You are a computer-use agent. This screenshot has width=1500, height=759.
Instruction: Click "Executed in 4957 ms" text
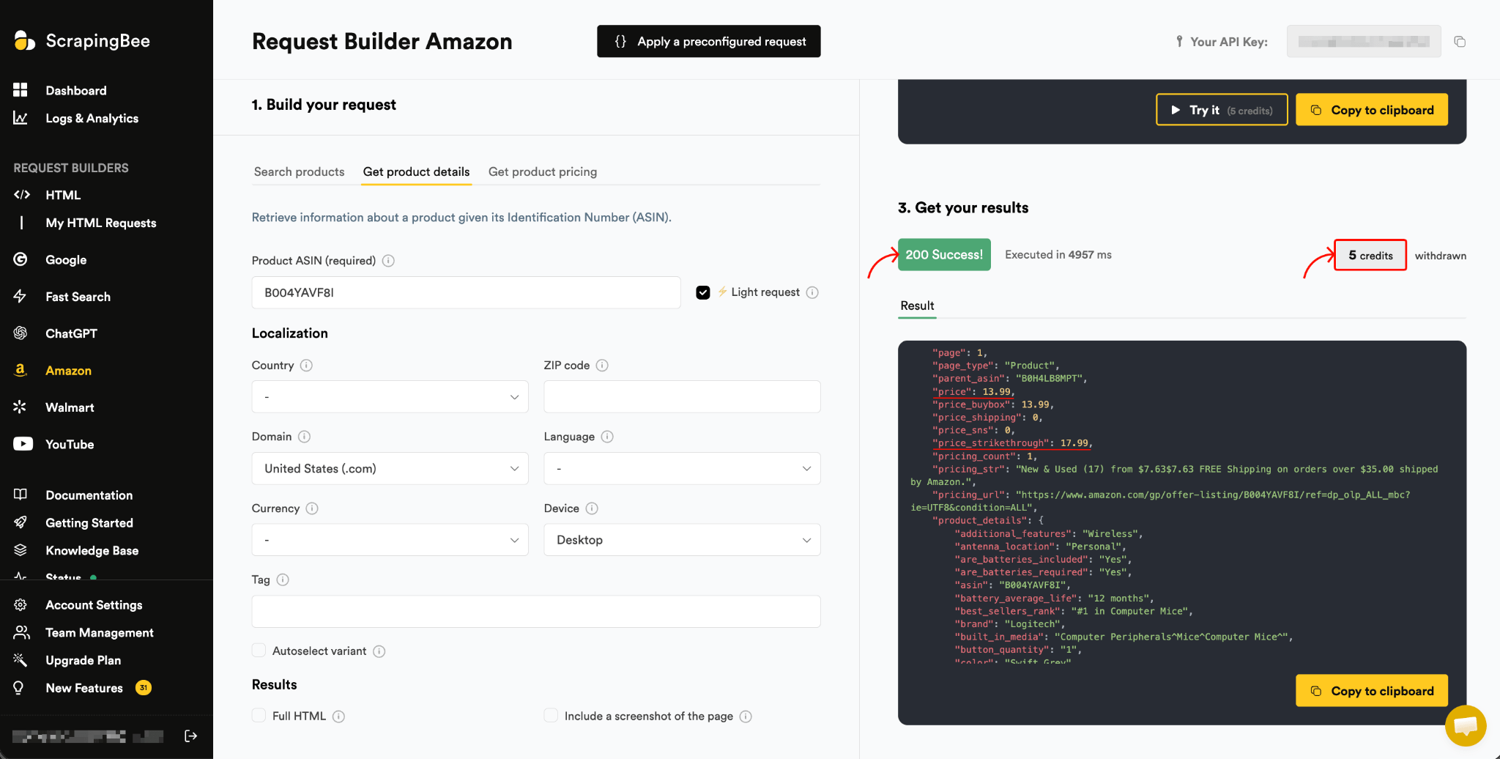pos(1058,255)
